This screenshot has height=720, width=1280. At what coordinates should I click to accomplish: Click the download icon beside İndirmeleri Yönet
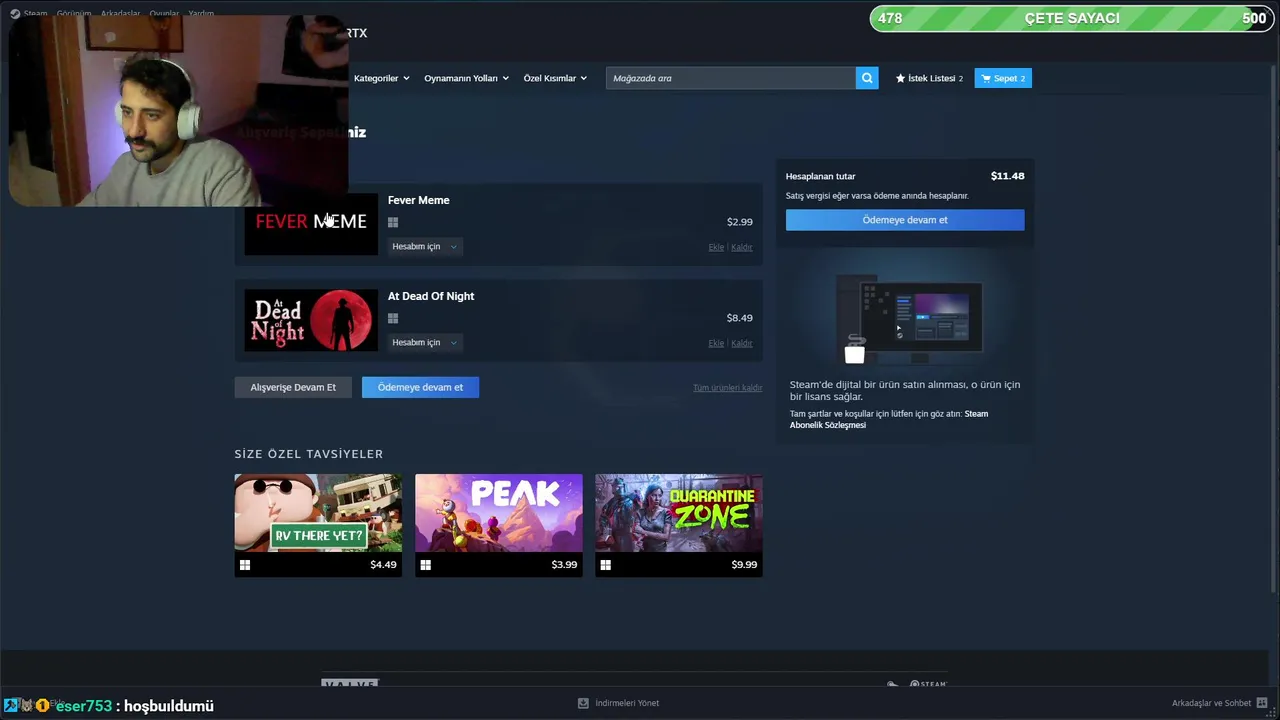tap(583, 703)
